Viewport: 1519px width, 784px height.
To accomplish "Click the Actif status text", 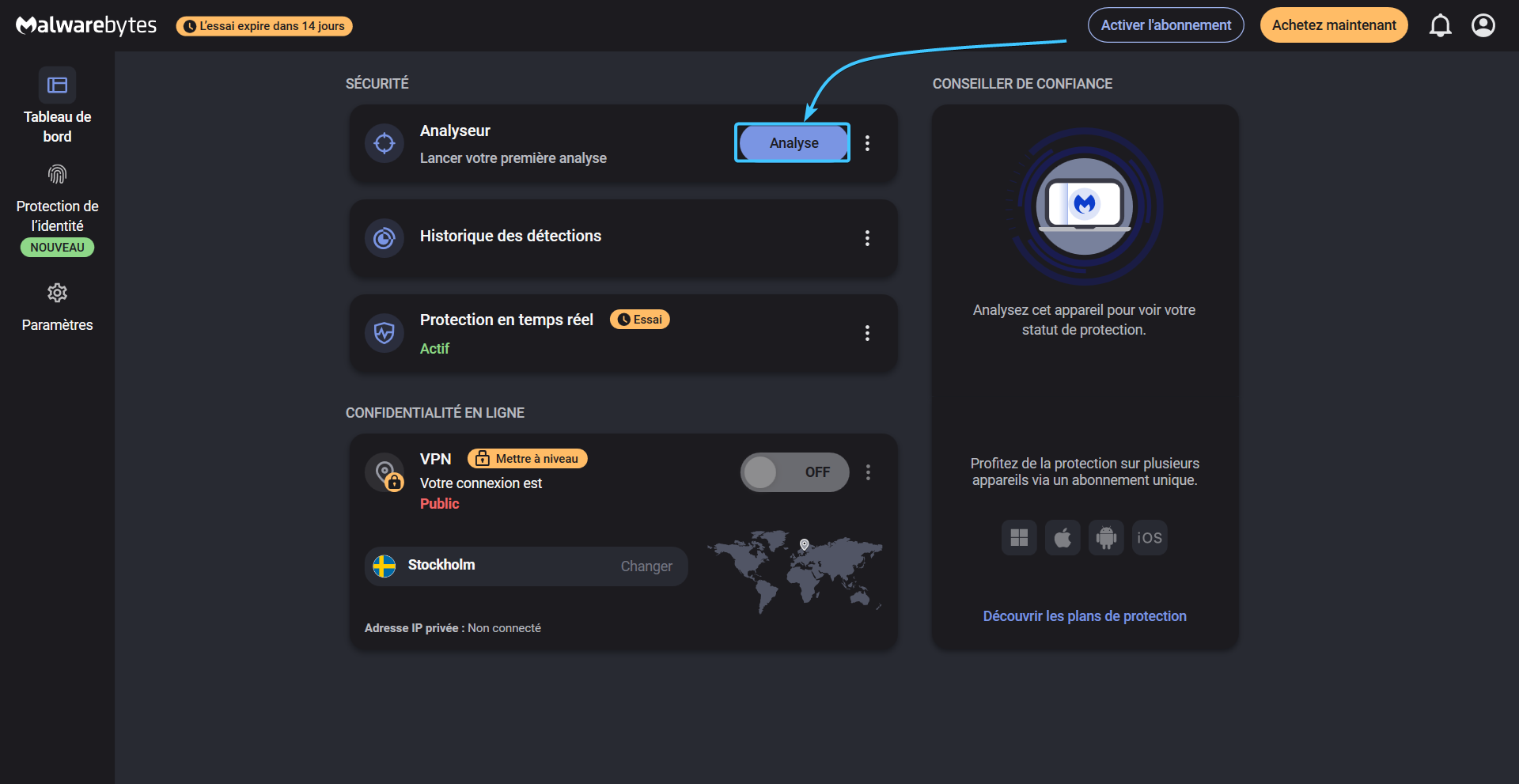I will click(434, 349).
